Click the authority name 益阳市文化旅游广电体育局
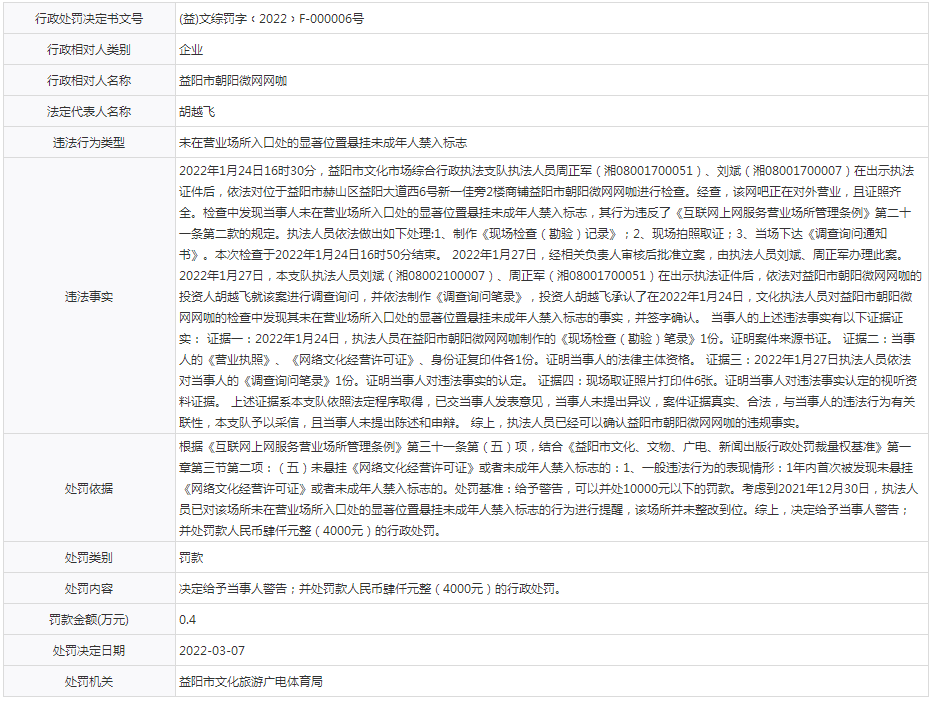This screenshot has height=701, width=933. coord(251,682)
